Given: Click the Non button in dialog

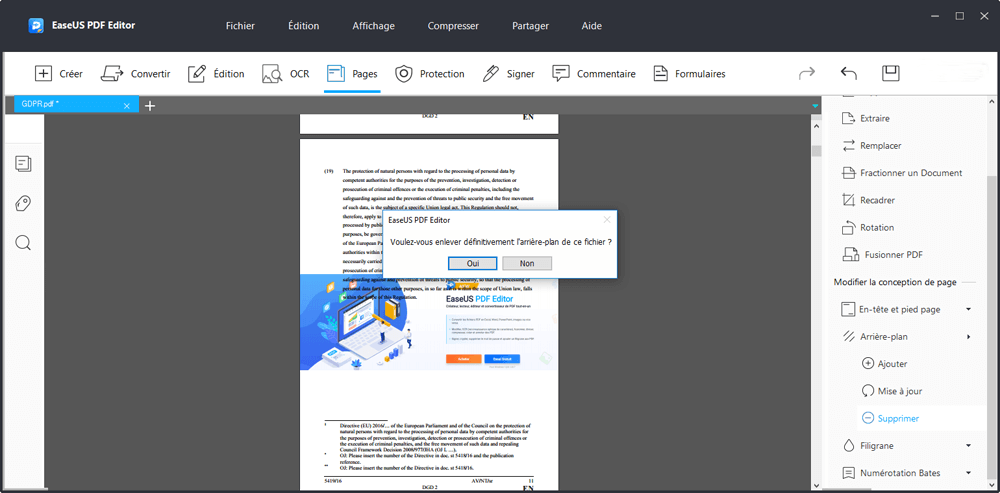Looking at the screenshot, I should (x=527, y=263).
